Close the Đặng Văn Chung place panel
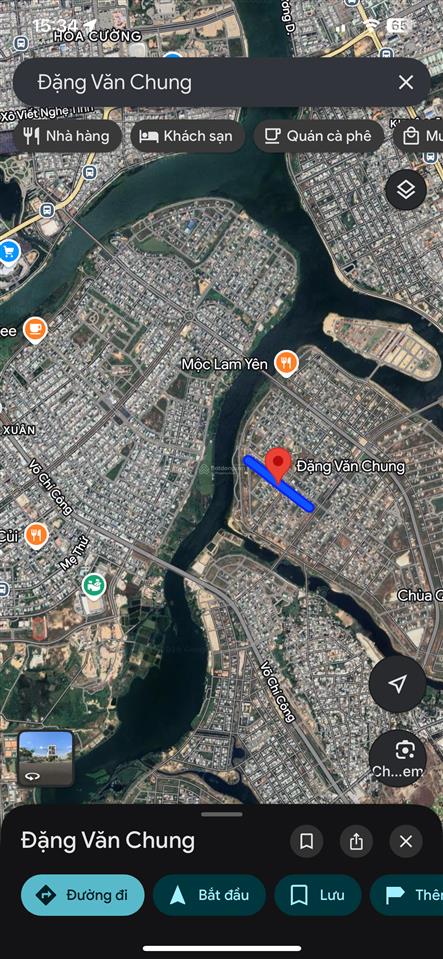Image resolution: width=443 pixels, height=959 pixels. pos(406,842)
